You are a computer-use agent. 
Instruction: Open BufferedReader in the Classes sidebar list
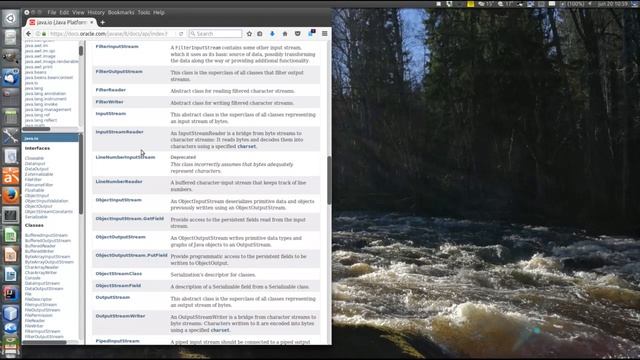(40, 246)
